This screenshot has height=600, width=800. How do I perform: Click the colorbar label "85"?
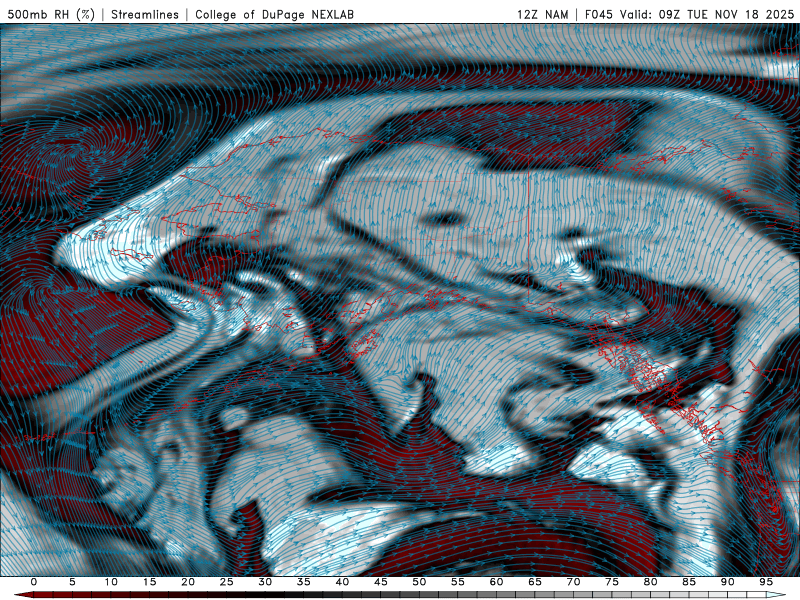(x=689, y=582)
